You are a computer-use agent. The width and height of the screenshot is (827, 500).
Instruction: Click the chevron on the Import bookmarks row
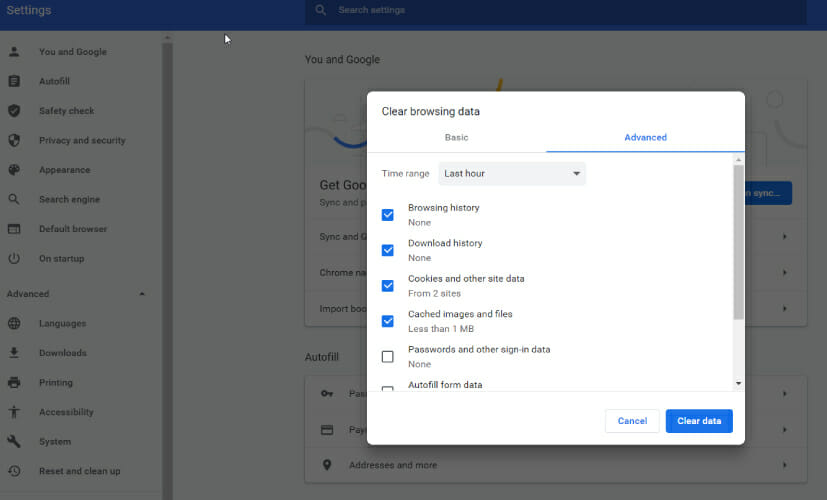coord(785,309)
